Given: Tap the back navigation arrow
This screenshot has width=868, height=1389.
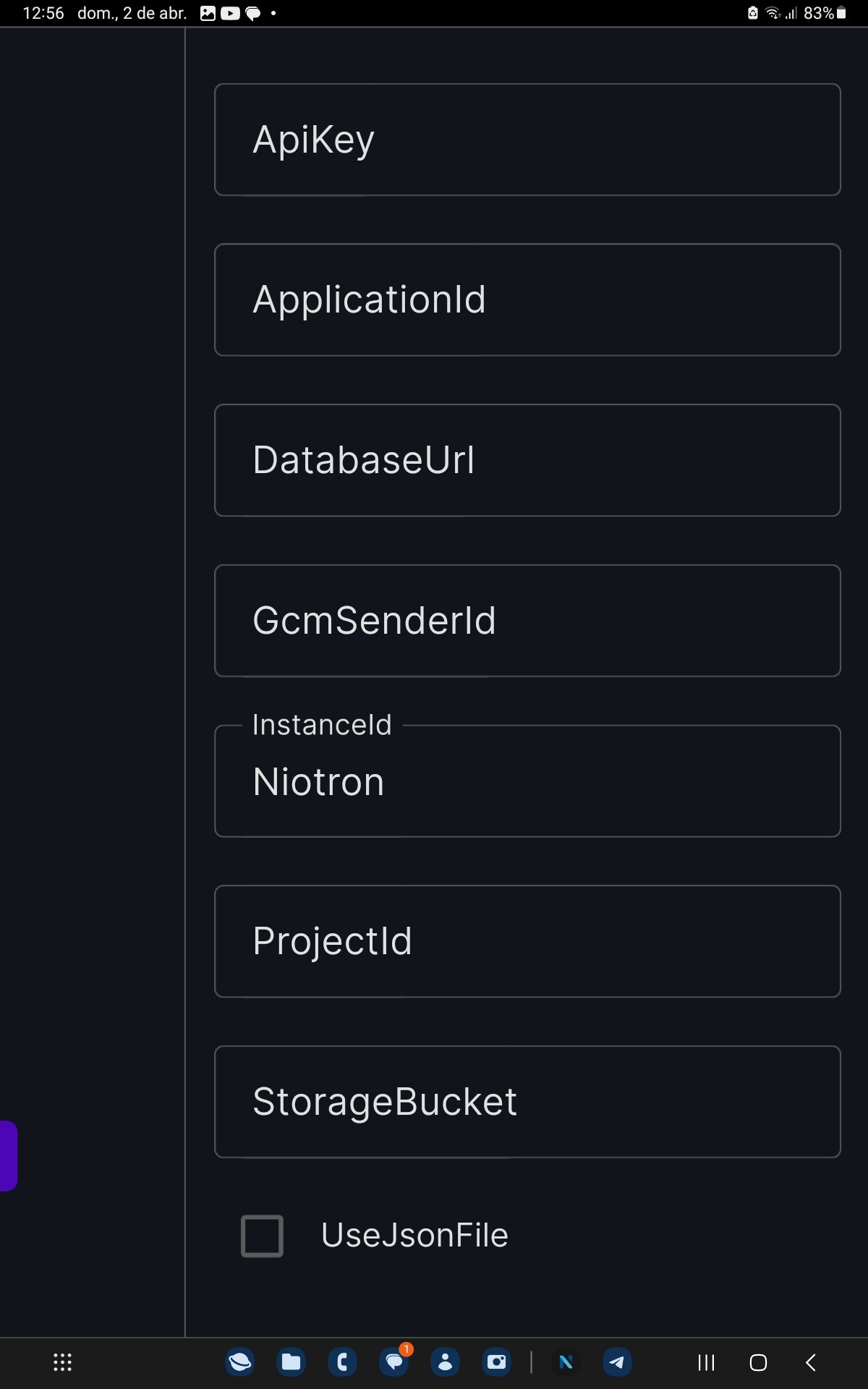Looking at the screenshot, I should point(811,1363).
